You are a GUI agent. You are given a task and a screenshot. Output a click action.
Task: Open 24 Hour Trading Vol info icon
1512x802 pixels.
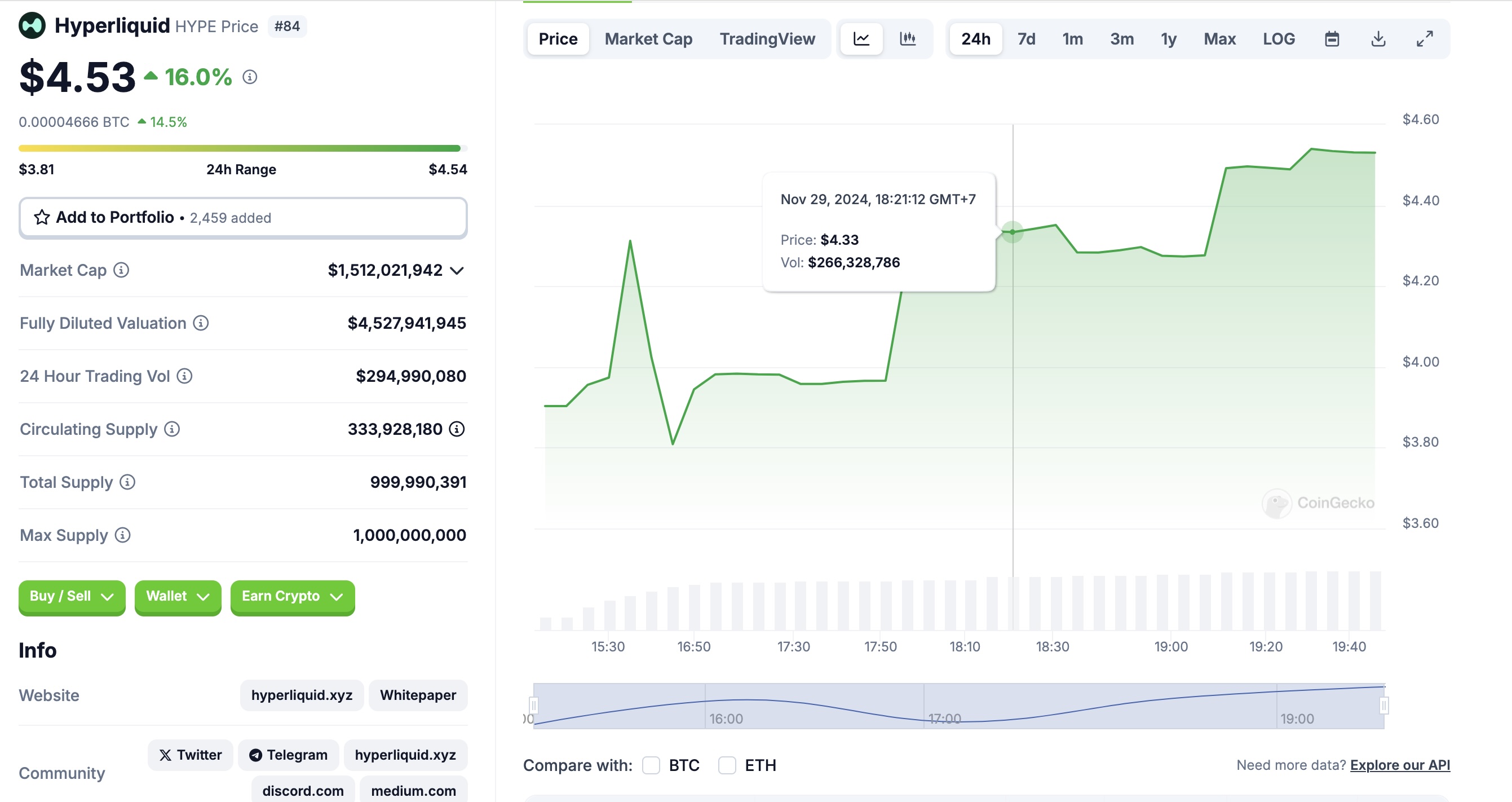[184, 376]
